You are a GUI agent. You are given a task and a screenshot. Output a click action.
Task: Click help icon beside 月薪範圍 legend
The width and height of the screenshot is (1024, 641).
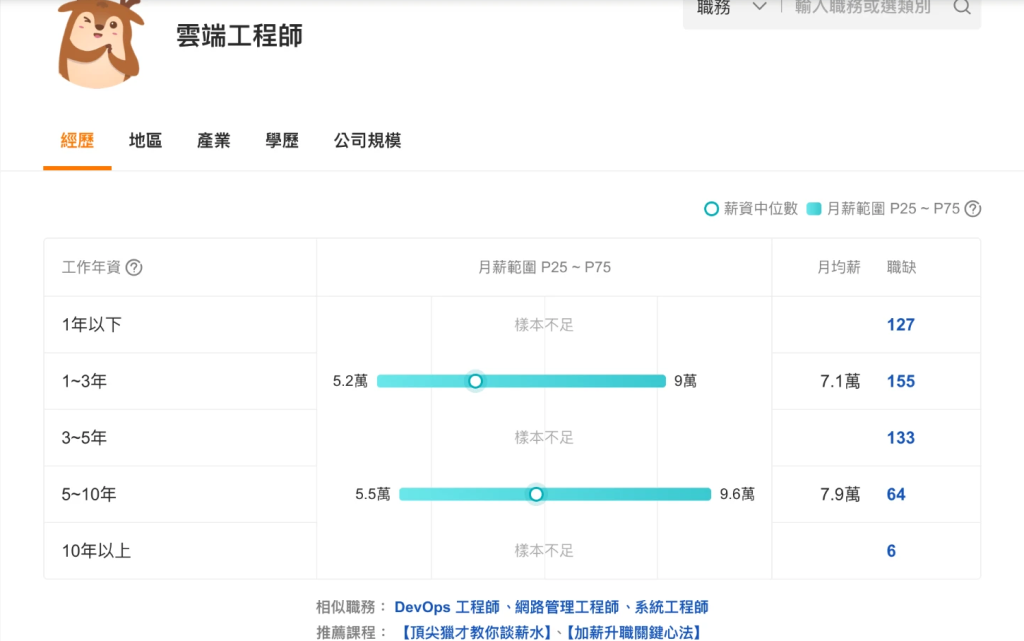coord(972,209)
